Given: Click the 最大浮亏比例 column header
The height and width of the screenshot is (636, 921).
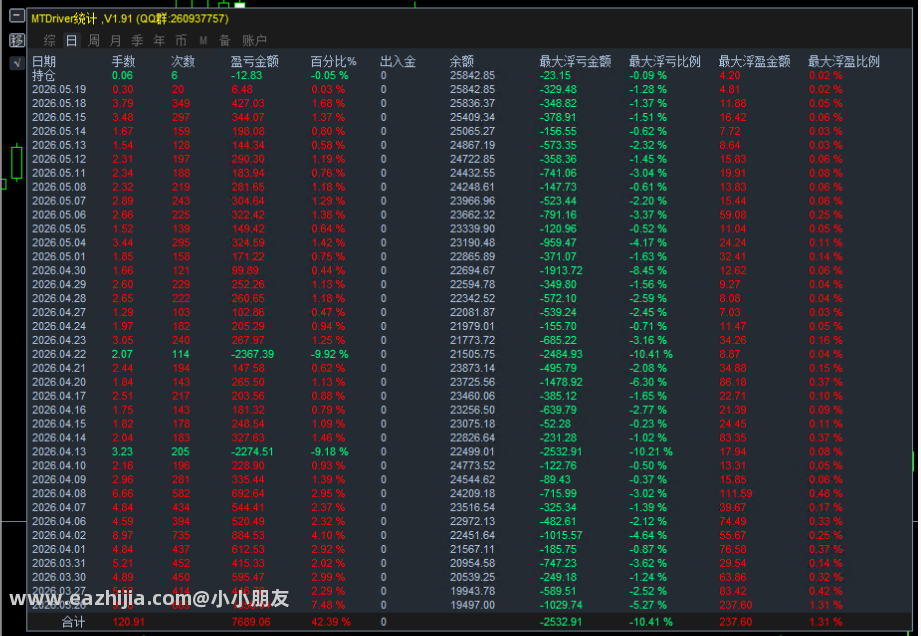Looking at the screenshot, I should pos(665,62).
